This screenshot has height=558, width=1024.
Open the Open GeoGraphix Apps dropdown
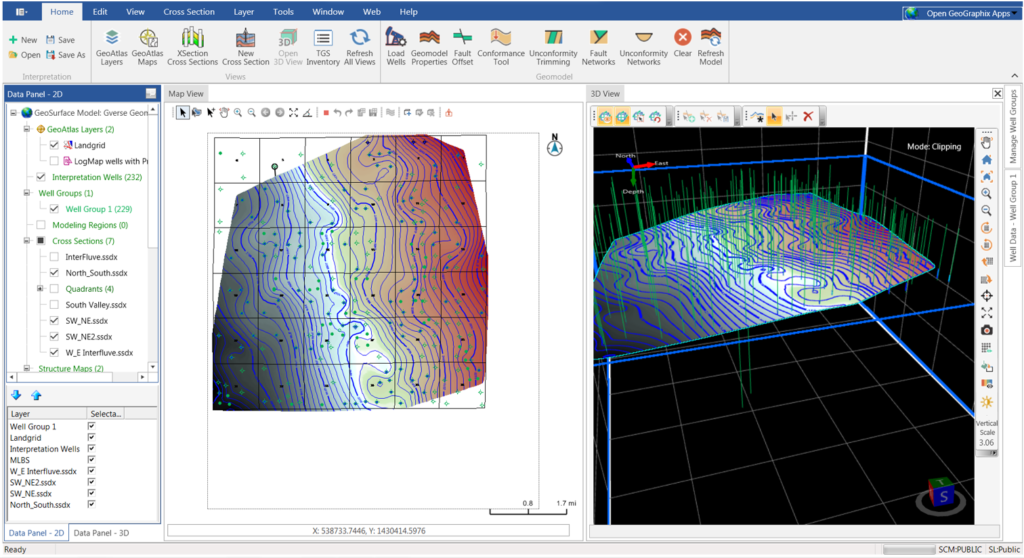[961, 12]
